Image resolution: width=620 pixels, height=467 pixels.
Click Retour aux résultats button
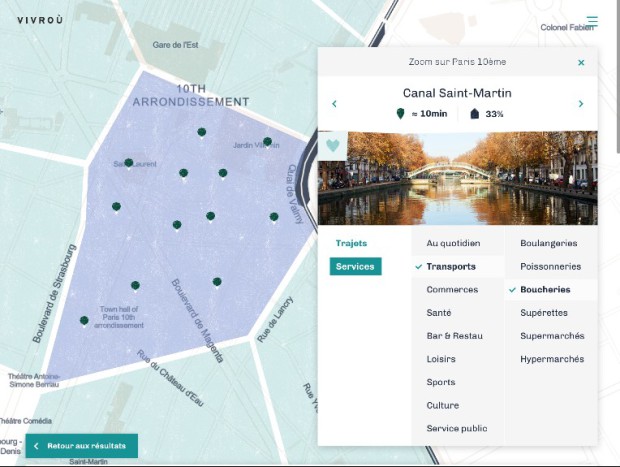[x=81, y=446]
